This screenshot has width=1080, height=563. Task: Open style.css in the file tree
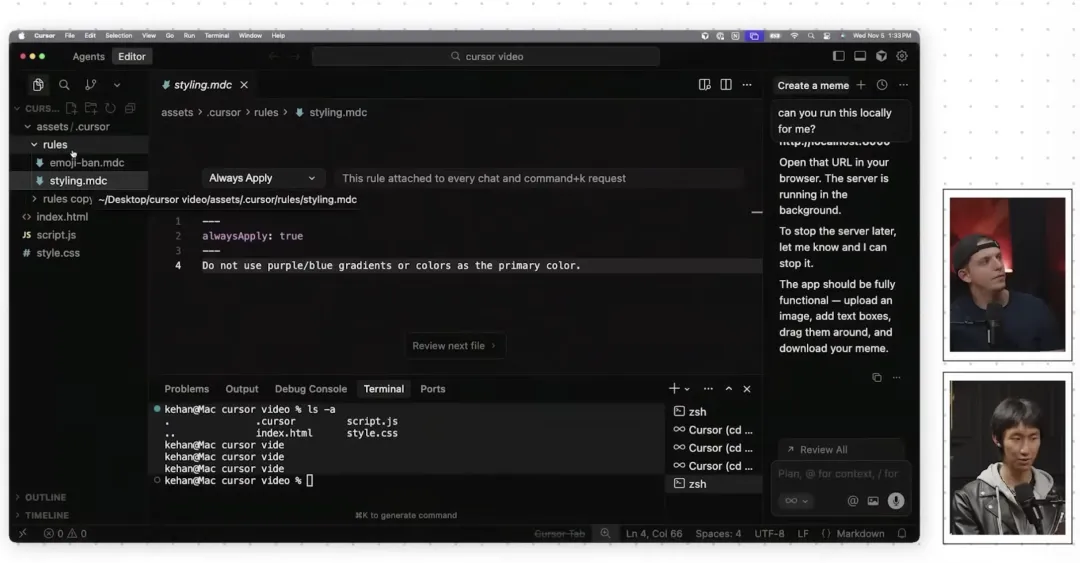coord(58,253)
